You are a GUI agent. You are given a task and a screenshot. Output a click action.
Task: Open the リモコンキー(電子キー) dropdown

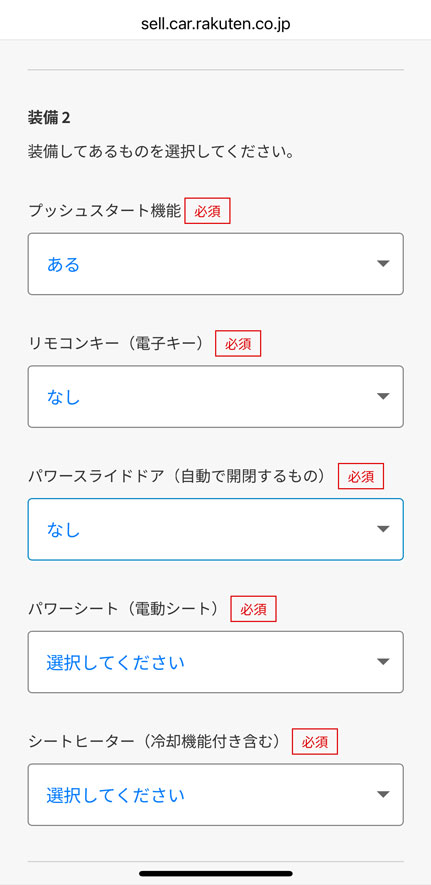pos(216,397)
